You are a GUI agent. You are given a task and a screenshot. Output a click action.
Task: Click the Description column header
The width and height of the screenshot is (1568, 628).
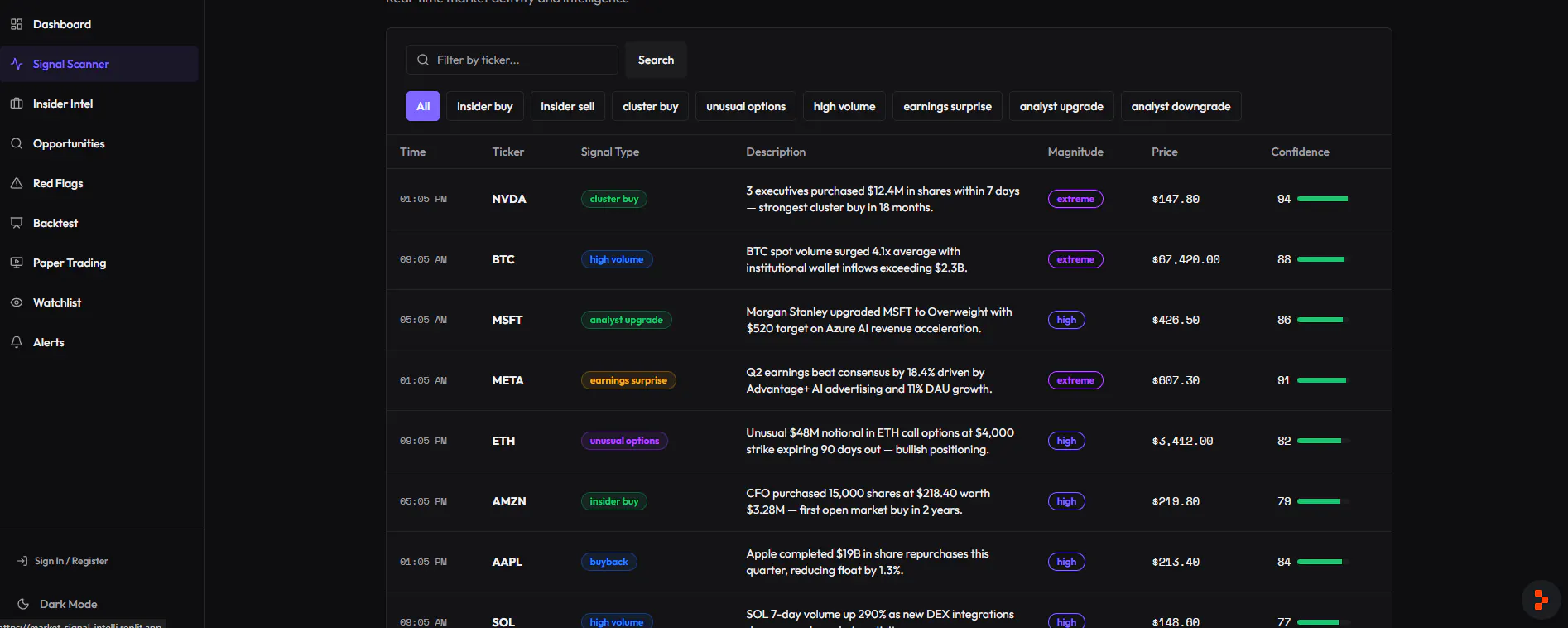[776, 152]
